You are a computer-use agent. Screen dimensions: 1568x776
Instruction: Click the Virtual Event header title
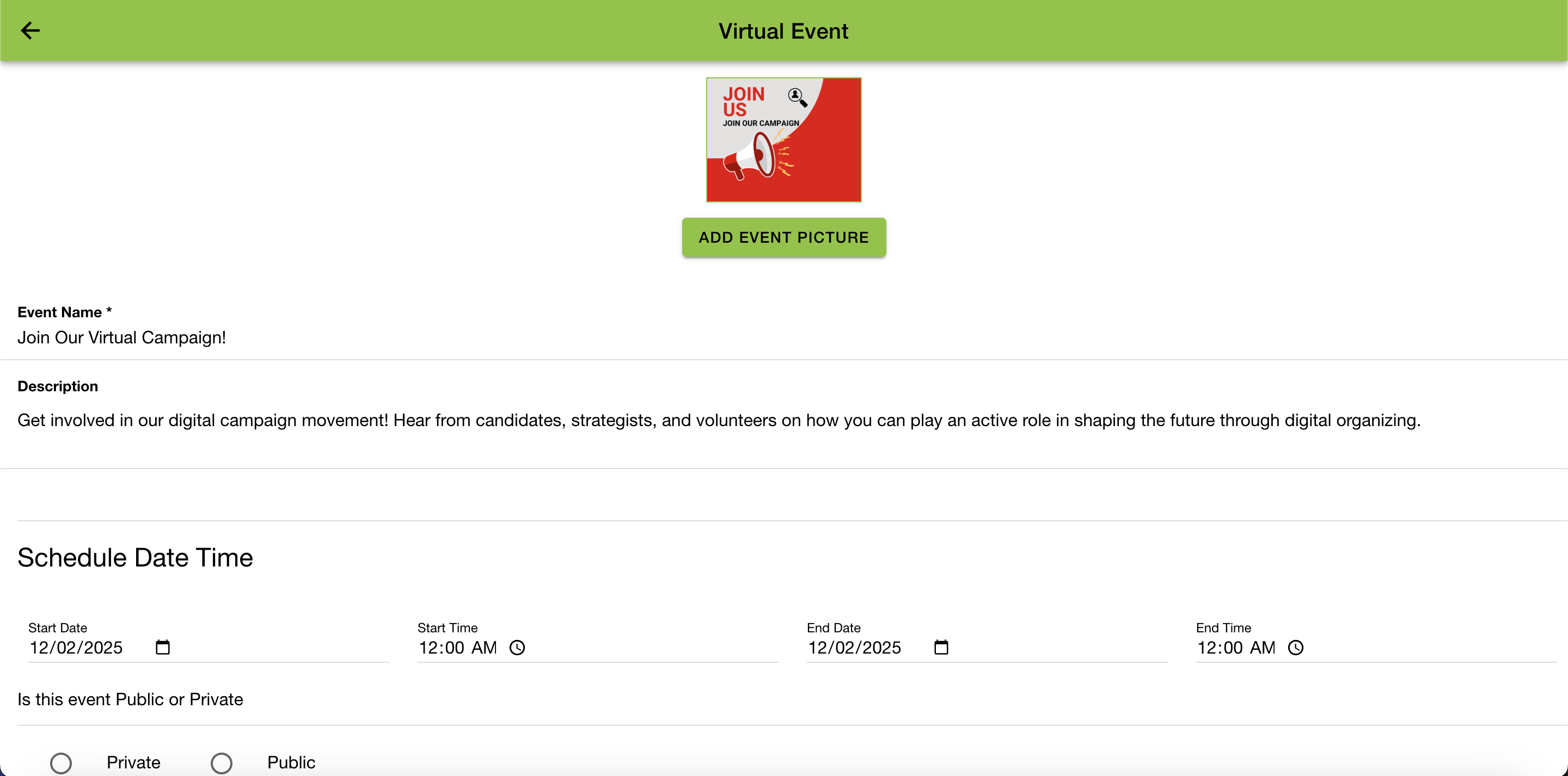783,30
